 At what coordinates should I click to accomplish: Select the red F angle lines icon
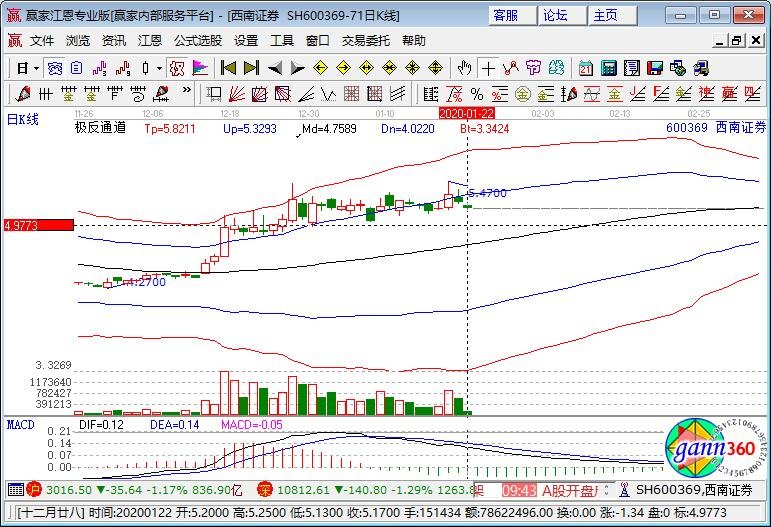[660, 93]
